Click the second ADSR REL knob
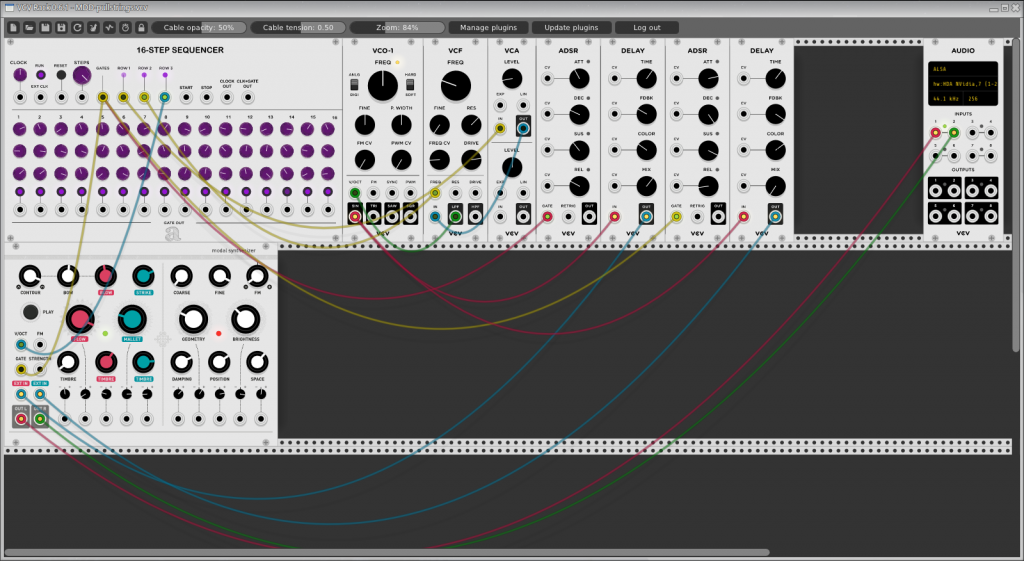 [708, 186]
